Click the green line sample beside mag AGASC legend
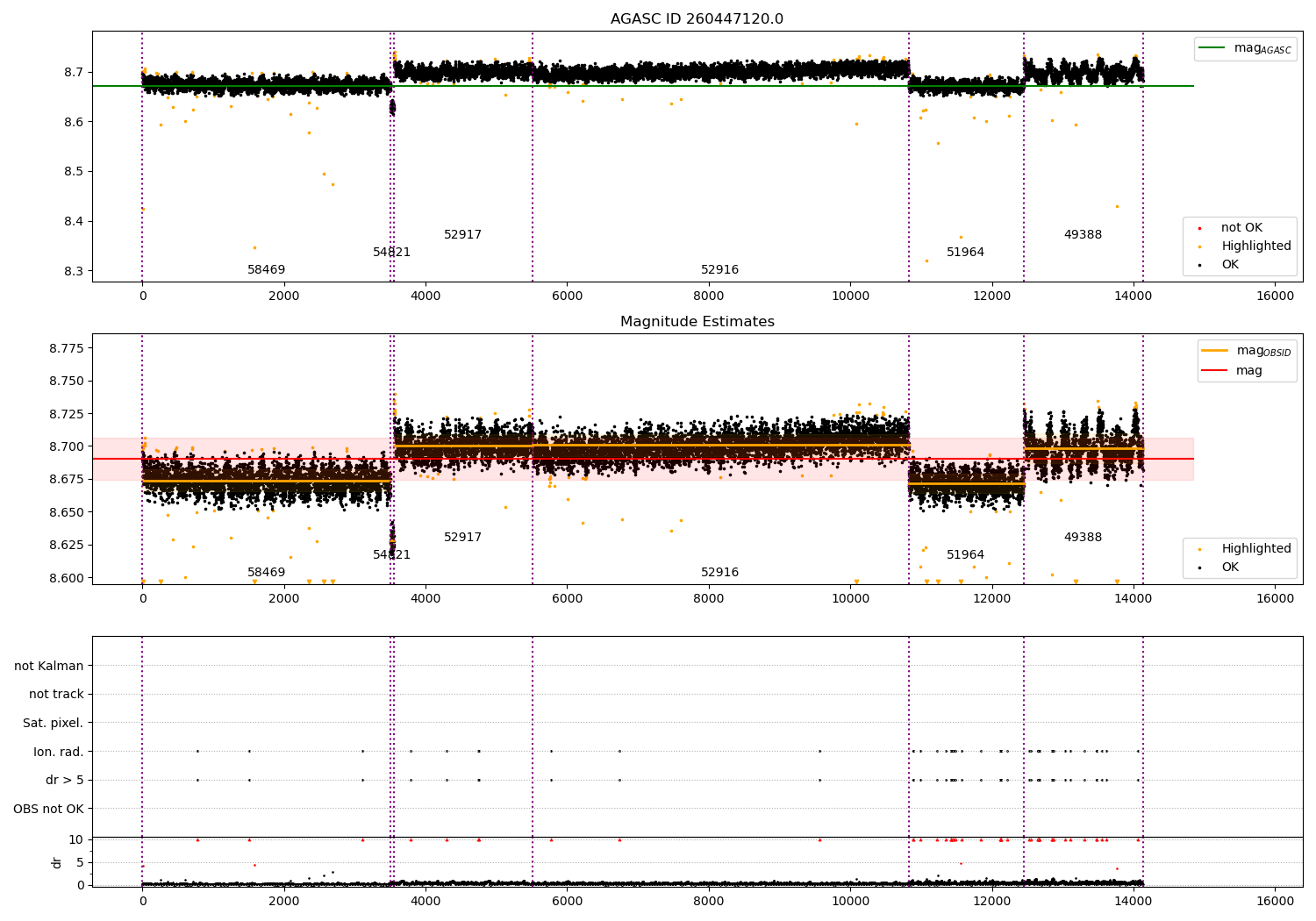The height and width of the screenshot is (921, 1316). click(1213, 48)
